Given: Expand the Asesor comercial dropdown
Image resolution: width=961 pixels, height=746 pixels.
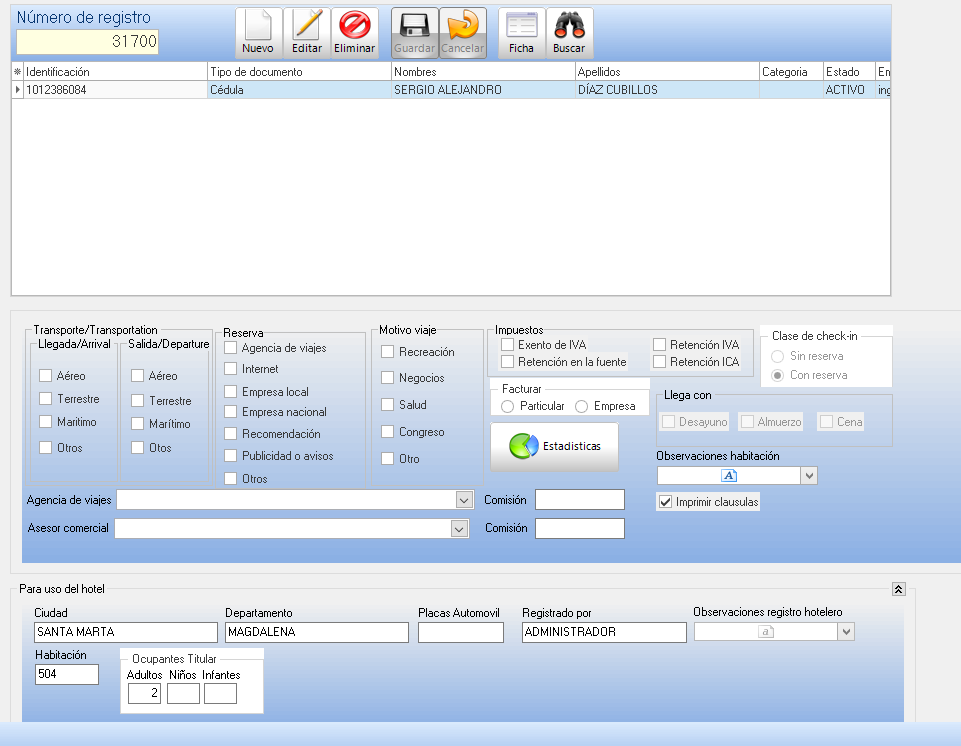Looking at the screenshot, I should pyautogui.click(x=459, y=529).
